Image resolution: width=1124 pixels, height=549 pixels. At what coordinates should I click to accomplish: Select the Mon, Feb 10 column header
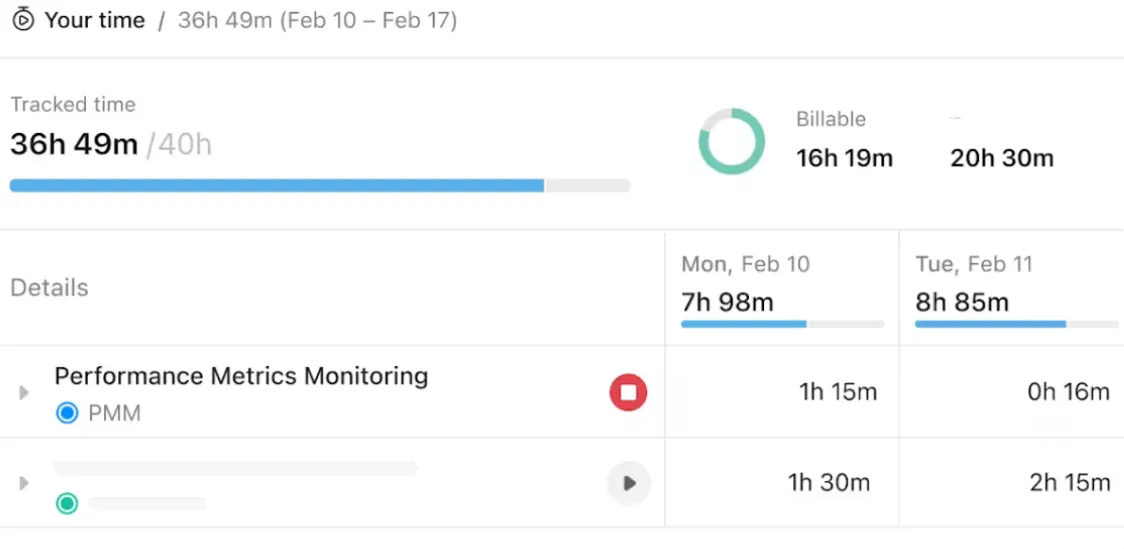click(x=746, y=264)
